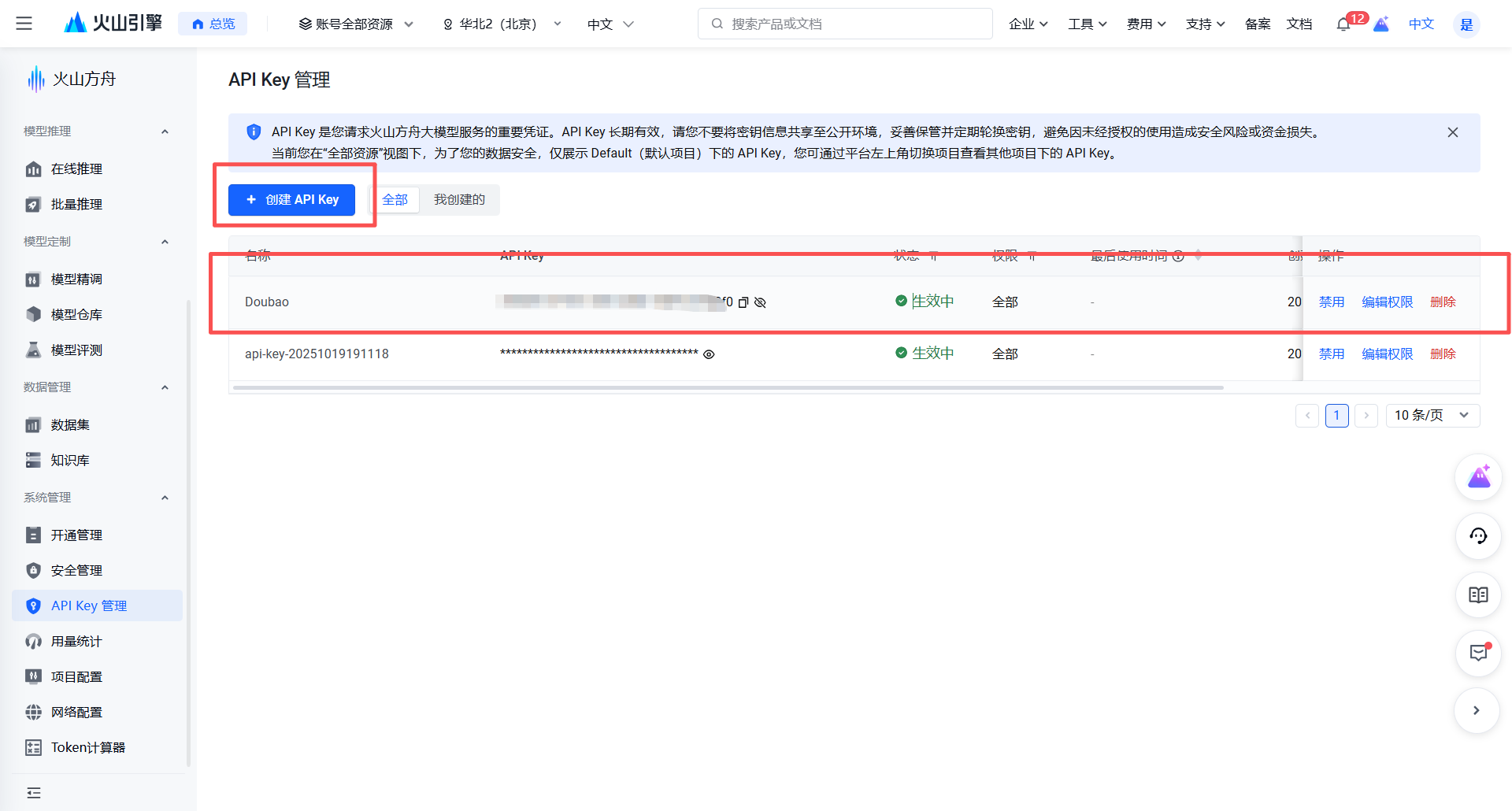Open Token计算器 in sidebar
This screenshot has height=811, width=1512.
(98, 748)
